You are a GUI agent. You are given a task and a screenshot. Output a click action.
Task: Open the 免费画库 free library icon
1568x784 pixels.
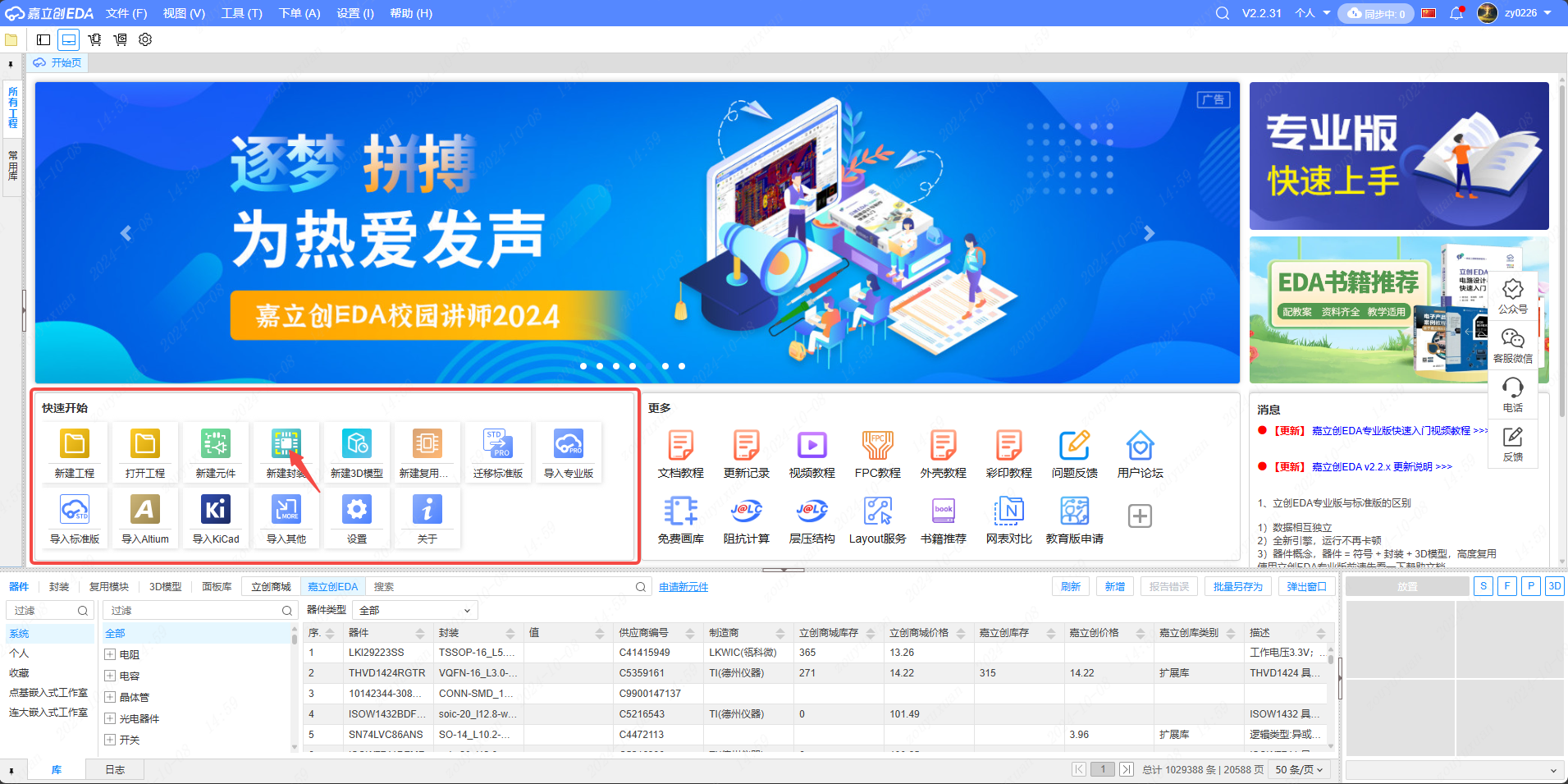(681, 511)
